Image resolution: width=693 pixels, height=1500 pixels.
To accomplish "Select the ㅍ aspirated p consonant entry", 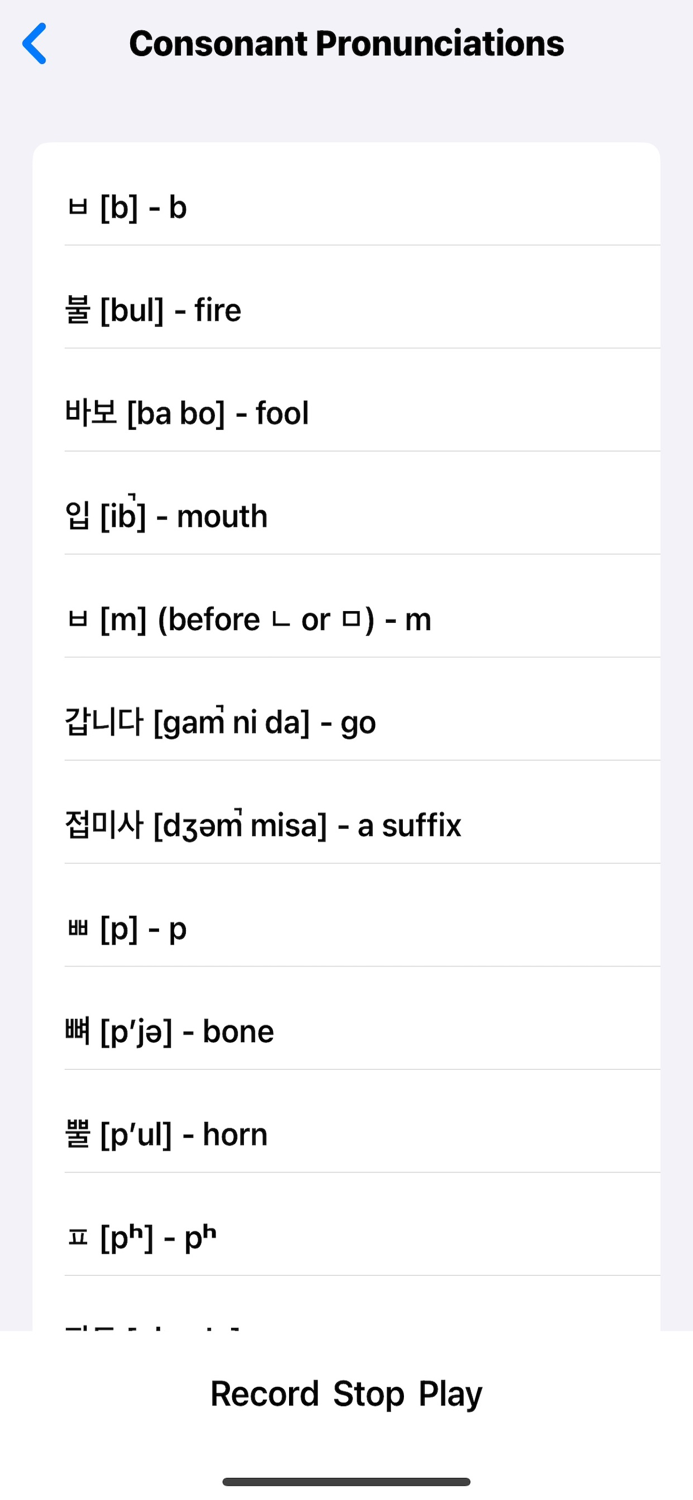I will [x=346, y=1237].
